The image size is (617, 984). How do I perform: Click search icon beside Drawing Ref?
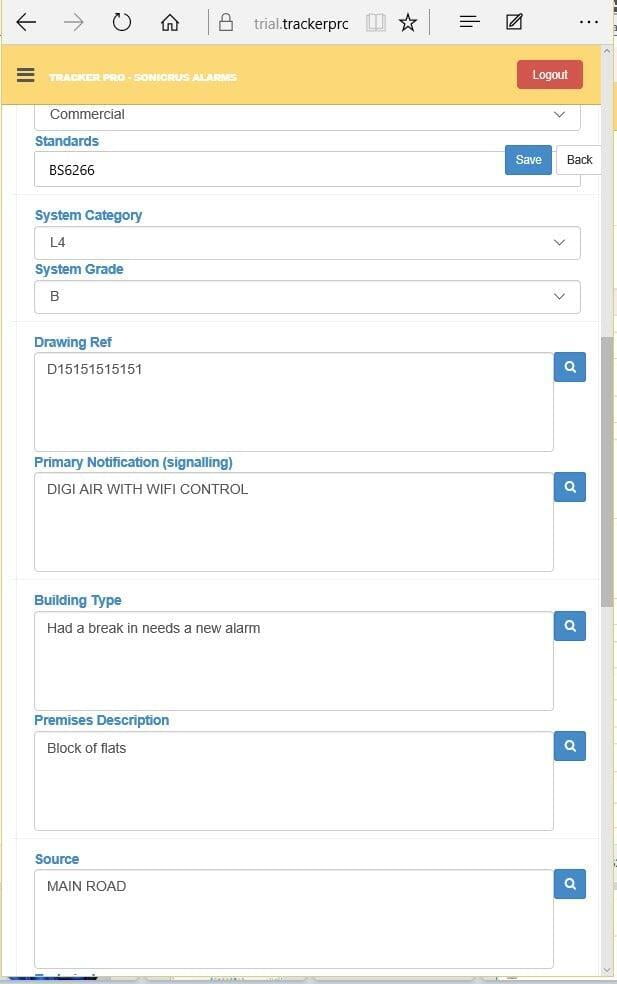tap(570, 367)
